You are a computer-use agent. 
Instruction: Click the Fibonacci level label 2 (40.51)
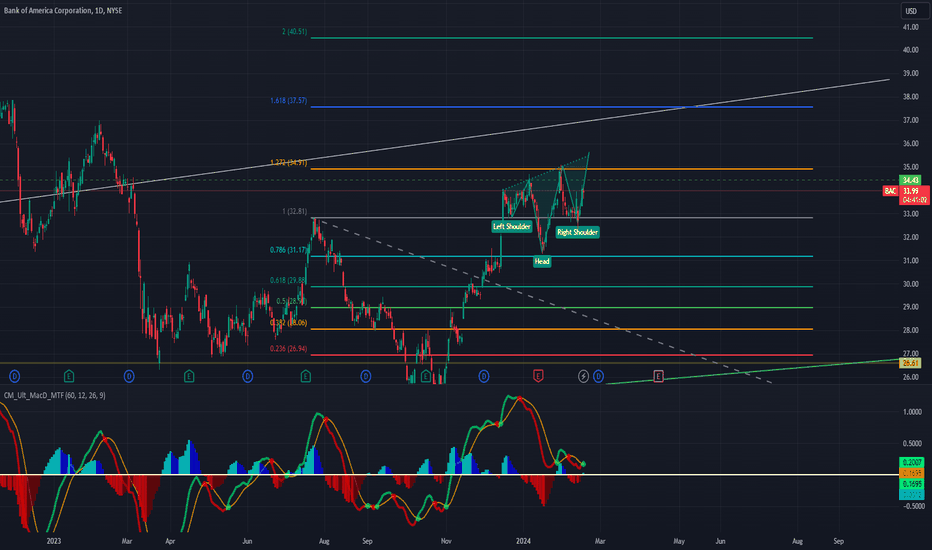294,32
